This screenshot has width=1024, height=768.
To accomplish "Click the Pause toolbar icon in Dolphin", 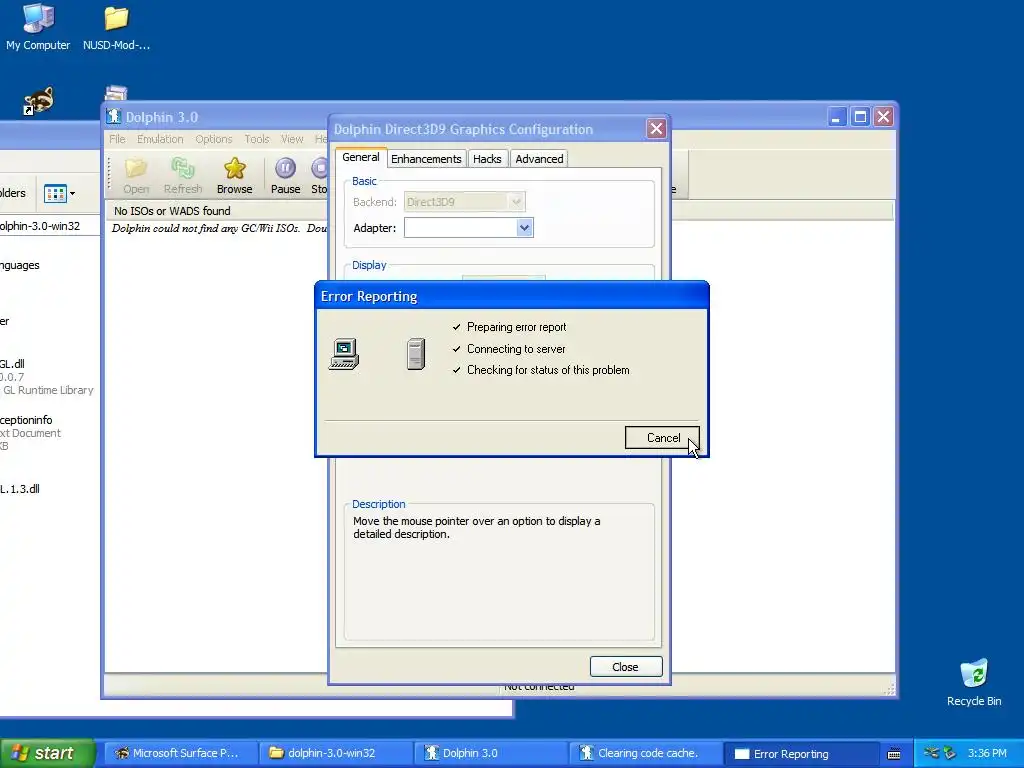I will click(285, 176).
